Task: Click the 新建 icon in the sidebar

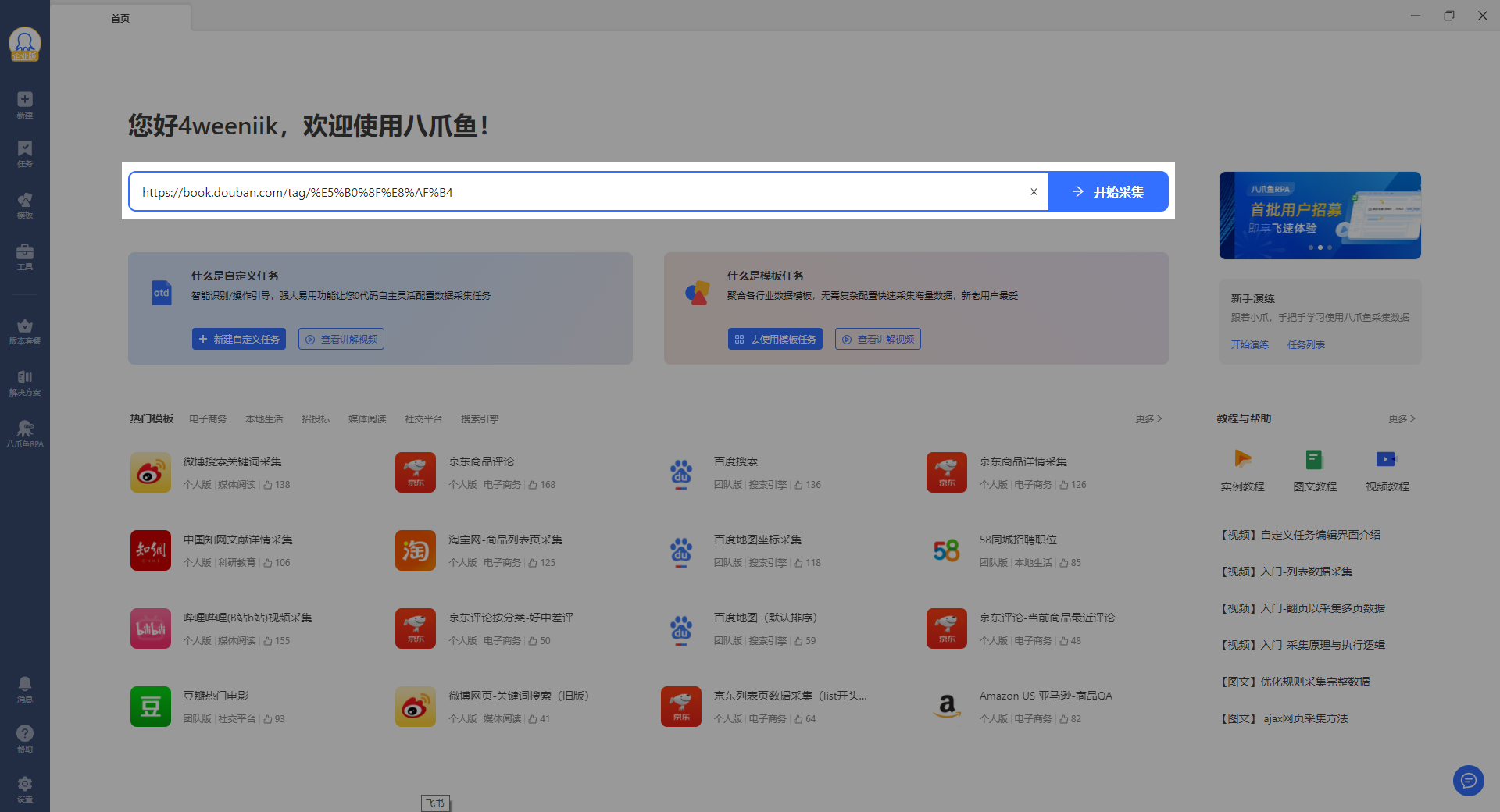Action: click(x=25, y=104)
